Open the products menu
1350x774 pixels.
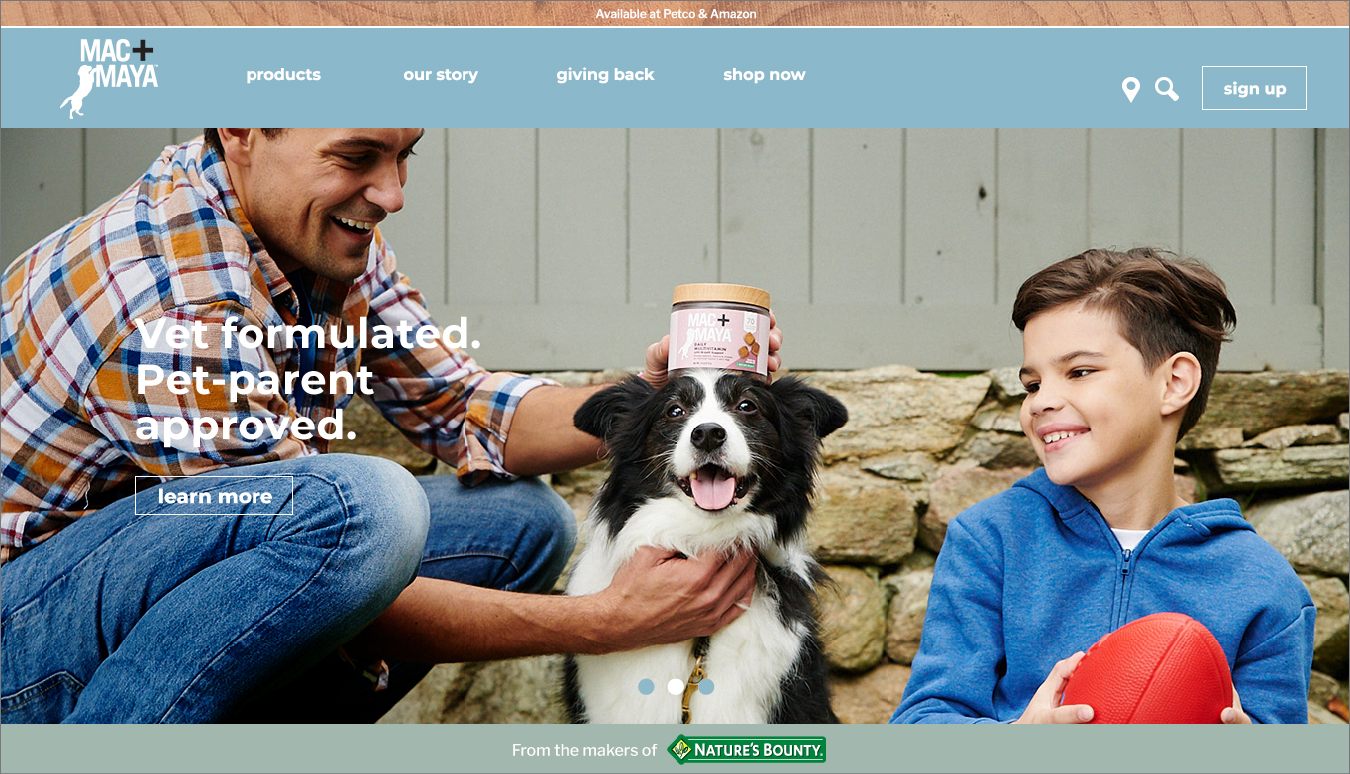284,75
